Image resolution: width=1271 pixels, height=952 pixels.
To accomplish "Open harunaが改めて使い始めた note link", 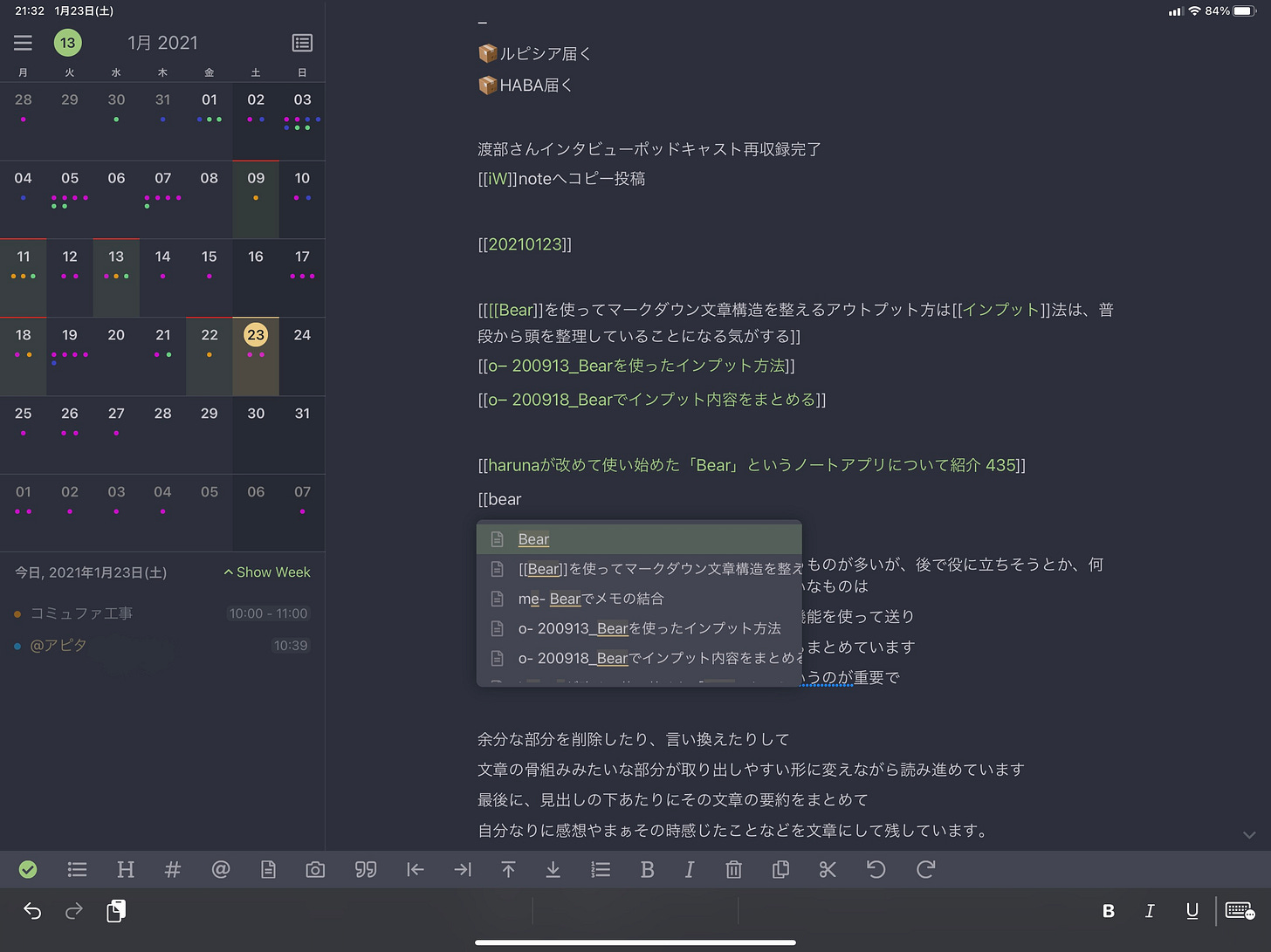I will (752, 465).
